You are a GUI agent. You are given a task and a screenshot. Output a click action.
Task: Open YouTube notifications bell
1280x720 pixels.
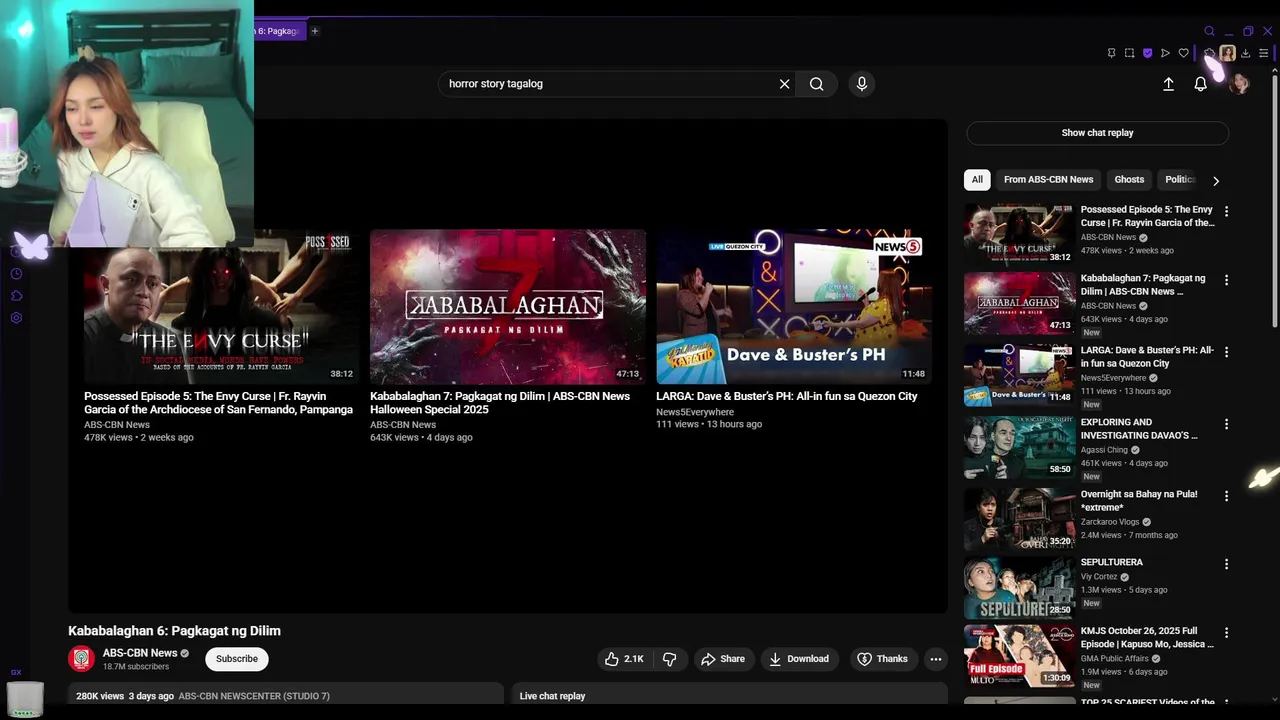[1201, 85]
